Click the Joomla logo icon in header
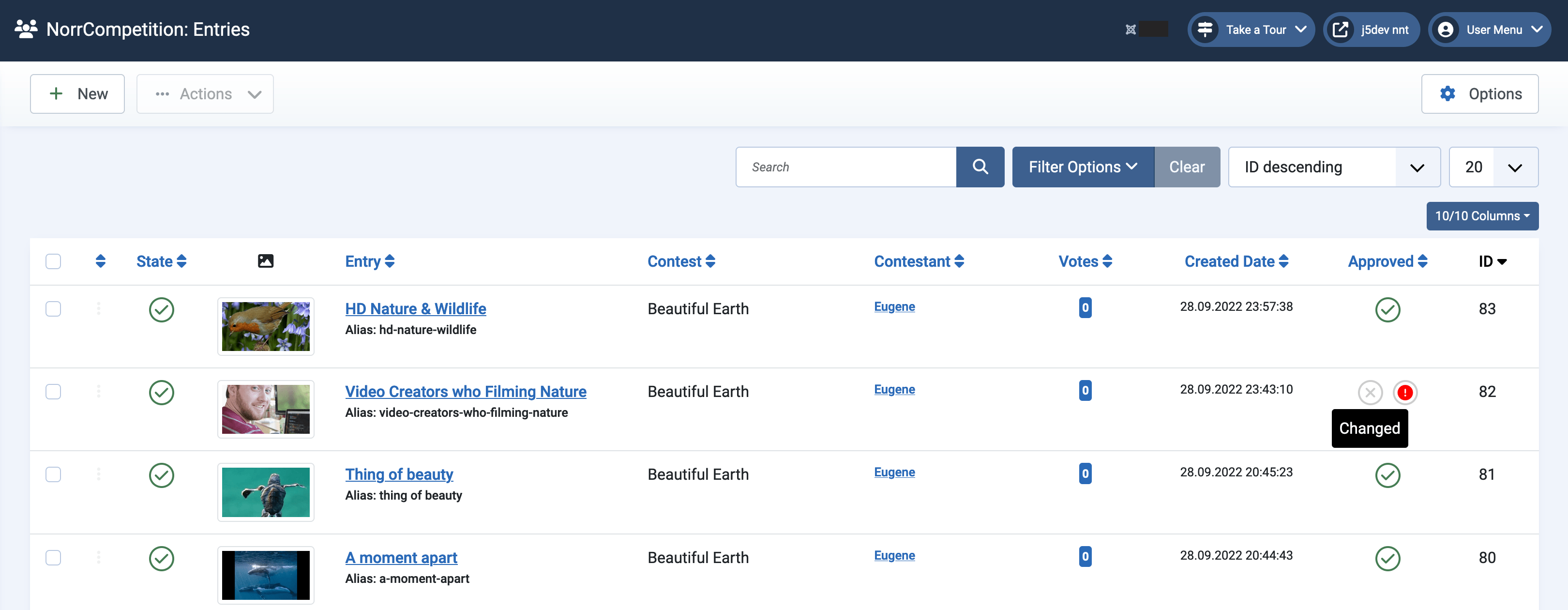Image resolution: width=1568 pixels, height=610 pixels. pyautogui.click(x=1131, y=30)
